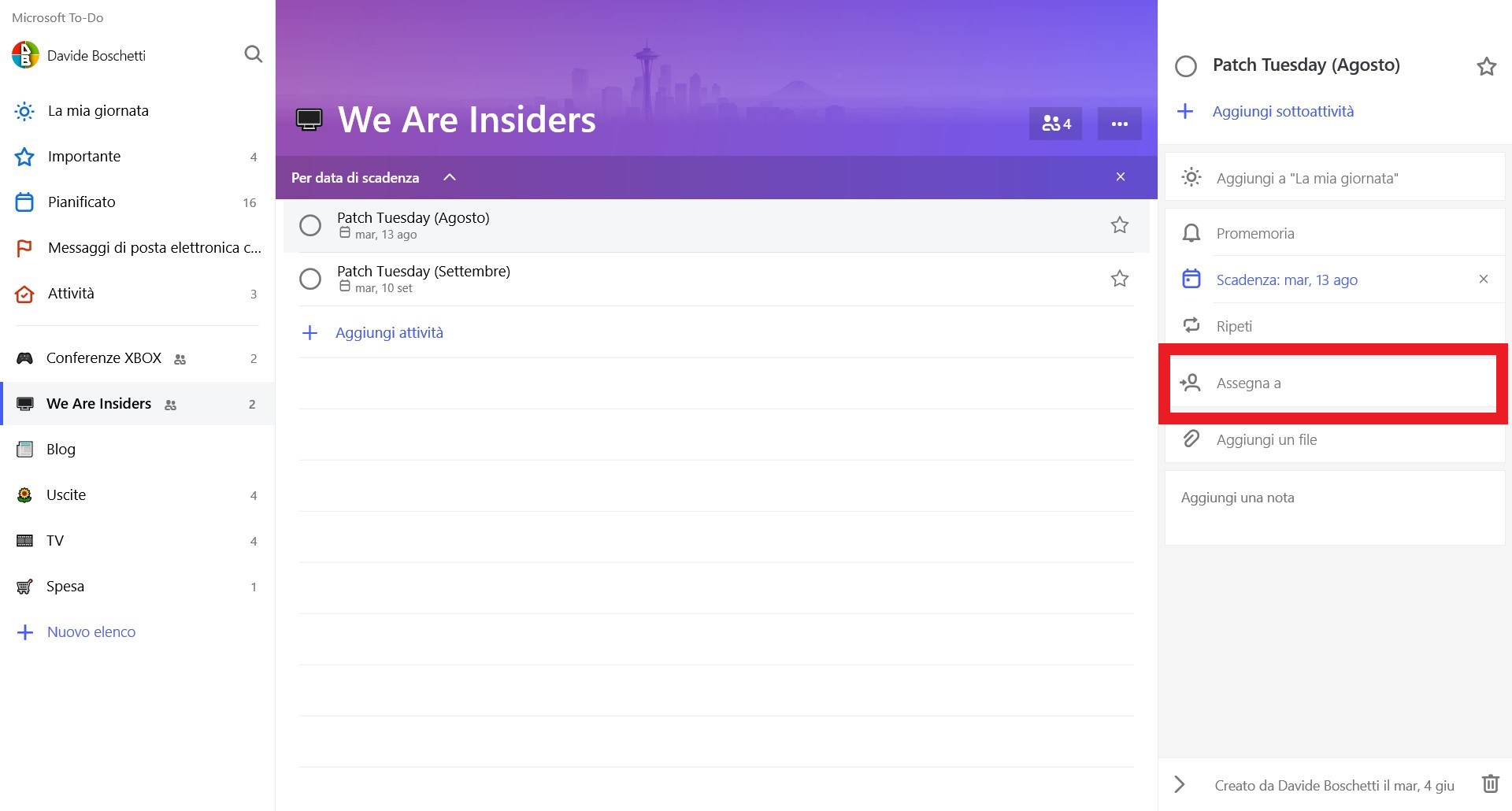This screenshot has height=811, width=1512.
Task: Open the Spesa list
Action: pos(137,587)
